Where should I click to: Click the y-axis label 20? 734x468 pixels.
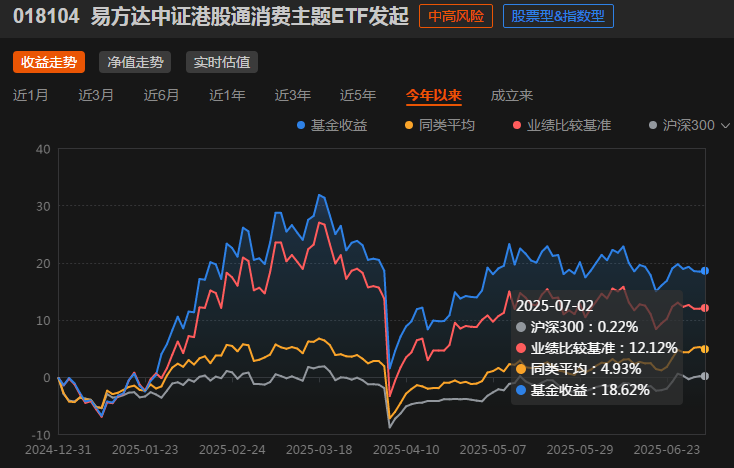(x=43, y=264)
